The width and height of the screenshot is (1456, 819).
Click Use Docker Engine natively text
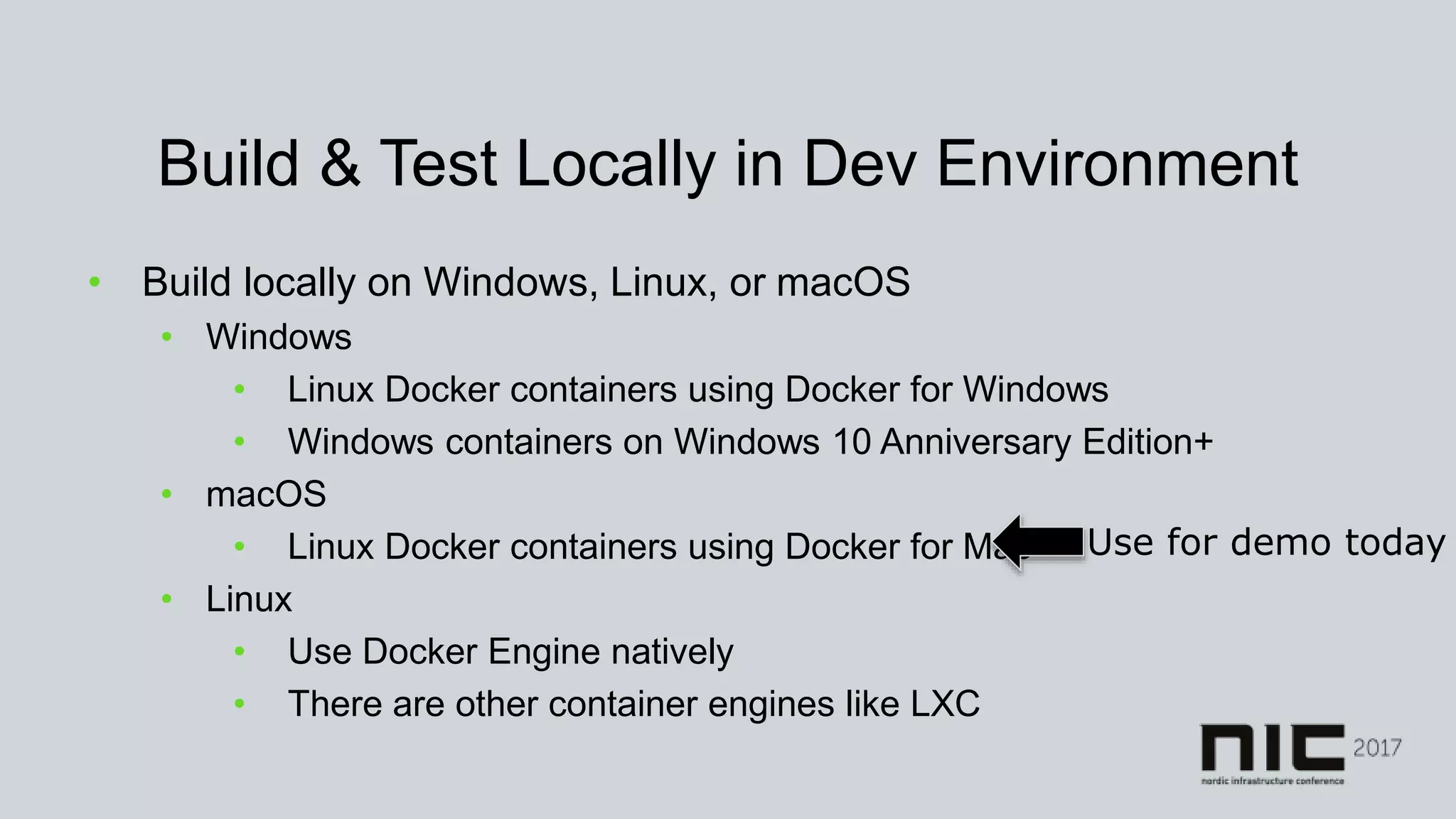(510, 652)
